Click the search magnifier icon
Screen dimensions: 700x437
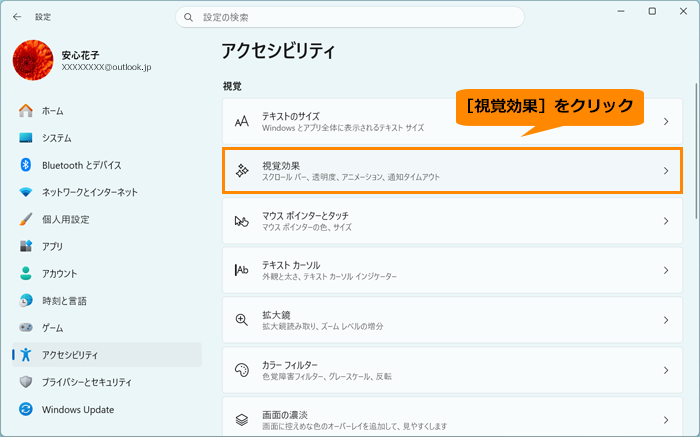[x=188, y=17]
